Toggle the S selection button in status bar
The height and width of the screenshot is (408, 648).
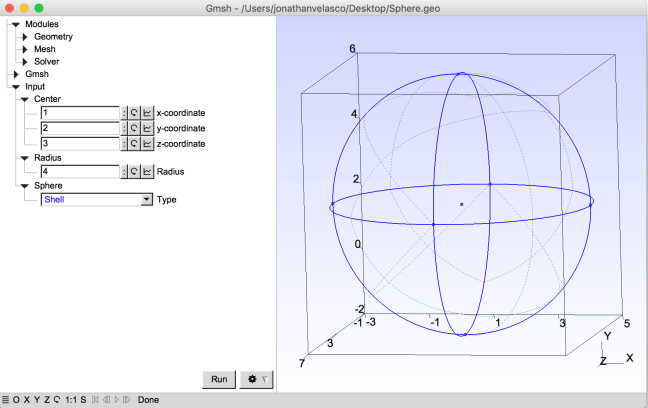(83, 400)
